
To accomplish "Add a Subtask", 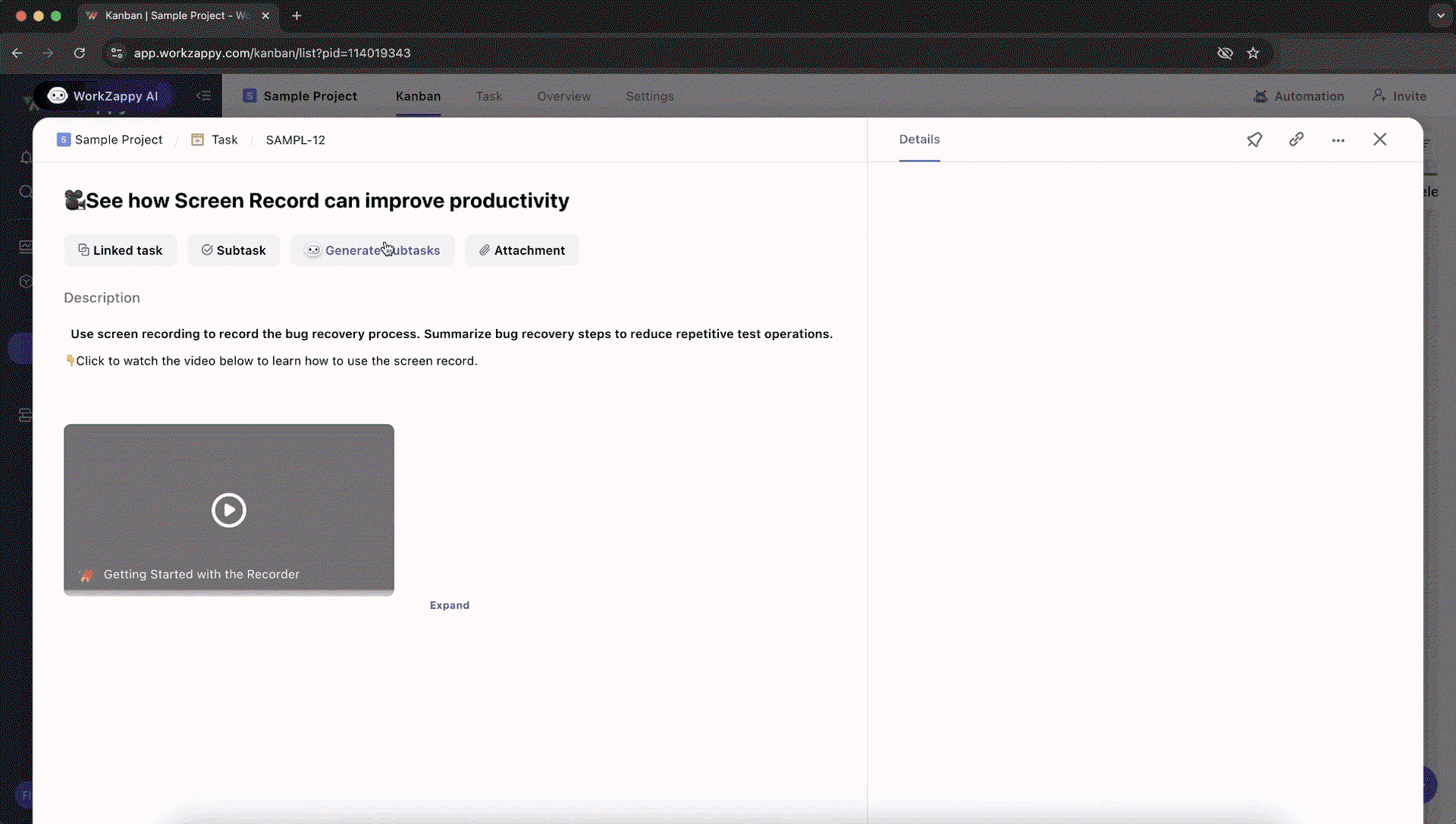I will tap(234, 250).
